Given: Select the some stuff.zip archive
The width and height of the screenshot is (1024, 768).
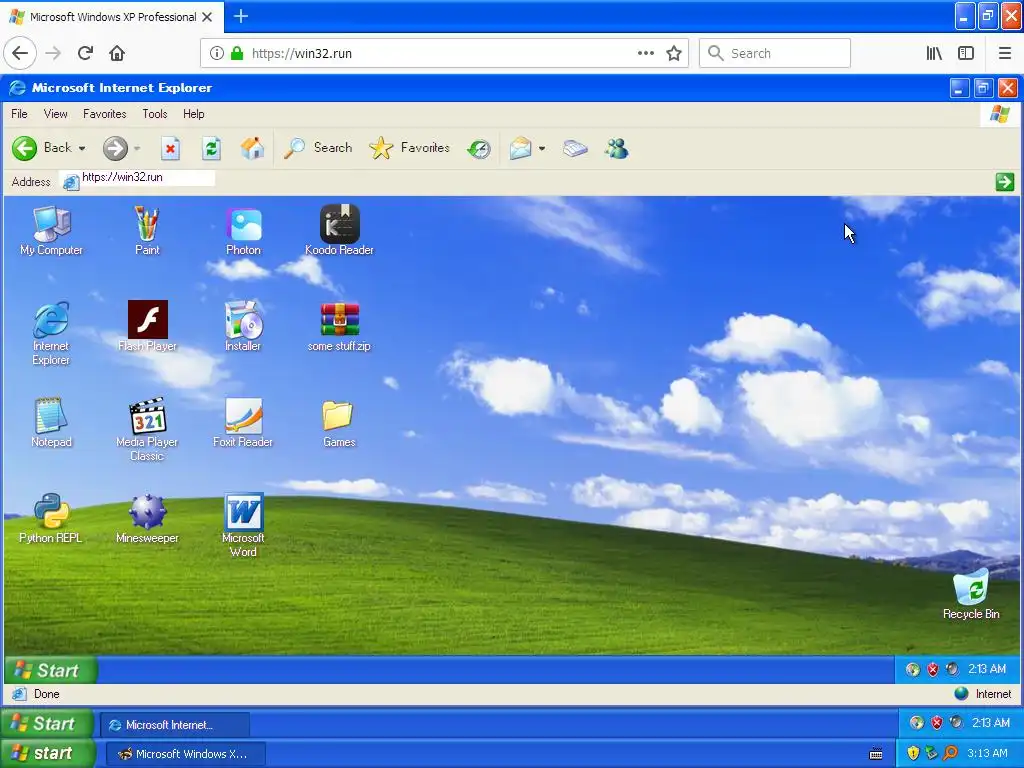Looking at the screenshot, I should (339, 326).
